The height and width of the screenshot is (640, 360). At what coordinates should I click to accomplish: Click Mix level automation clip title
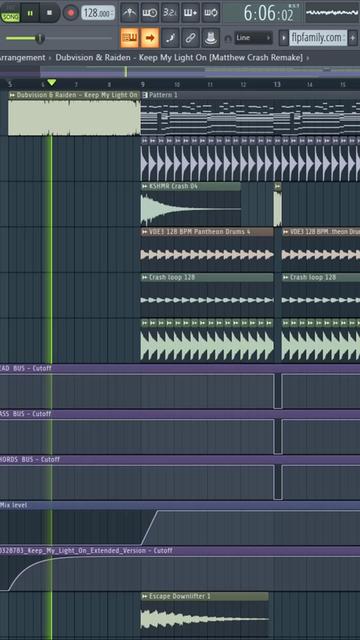[x=13, y=505]
